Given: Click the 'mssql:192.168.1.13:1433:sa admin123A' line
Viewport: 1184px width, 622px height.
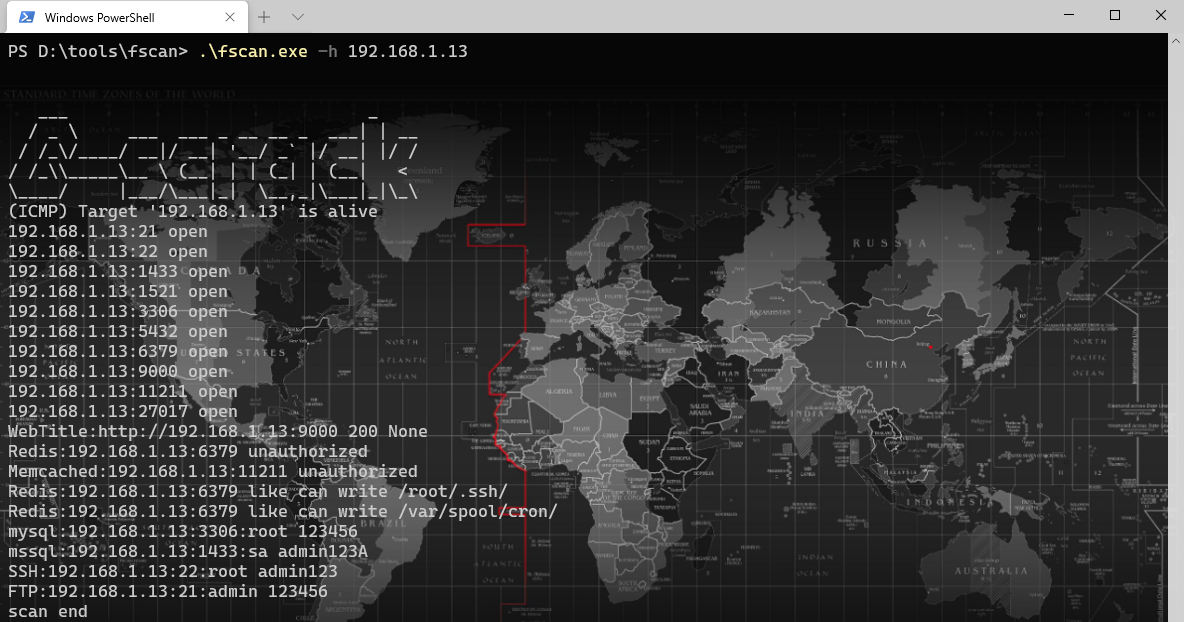Looking at the screenshot, I should click(188, 552).
